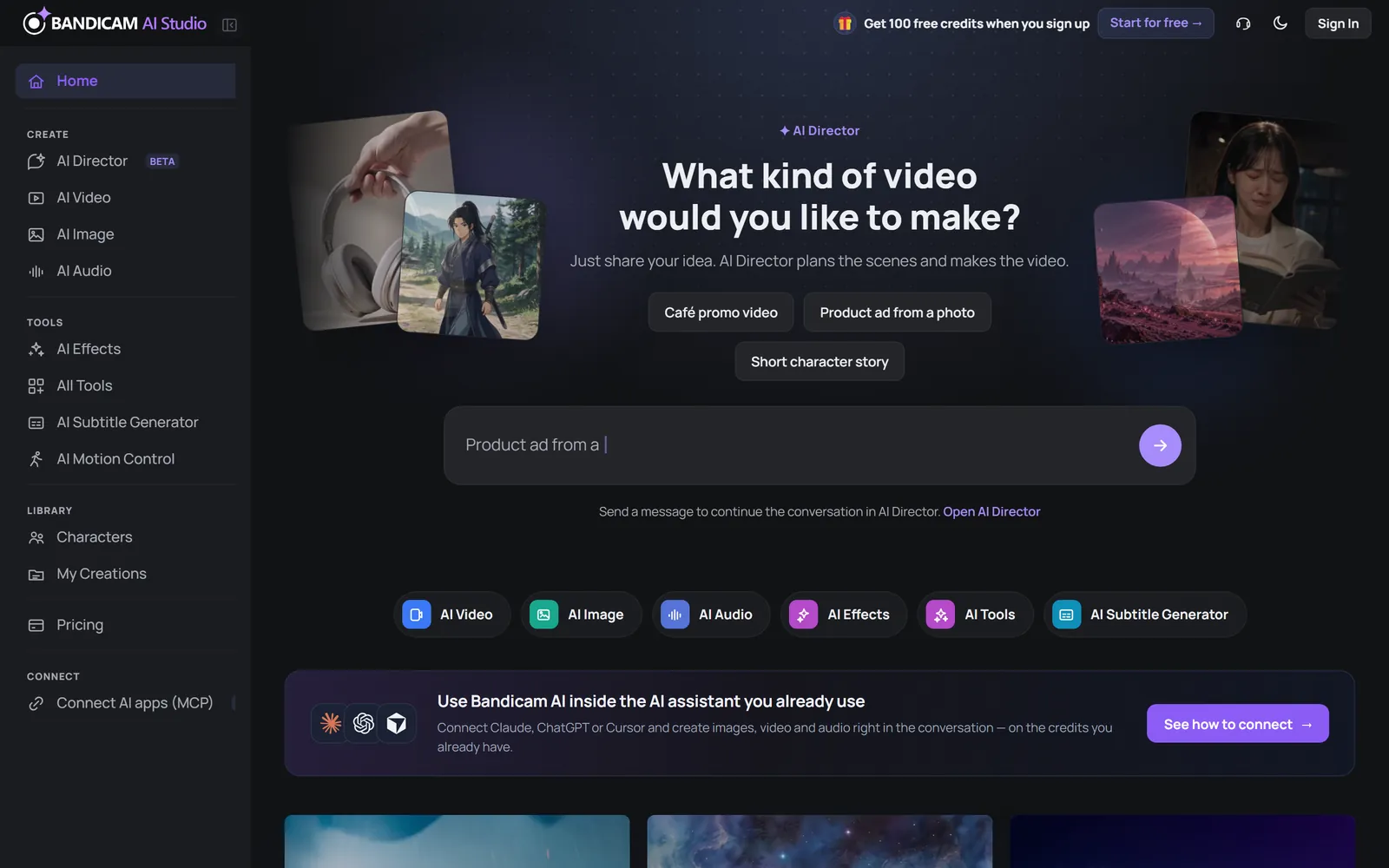Click the Pricing card icon
The width and height of the screenshot is (1389, 868).
(36, 625)
